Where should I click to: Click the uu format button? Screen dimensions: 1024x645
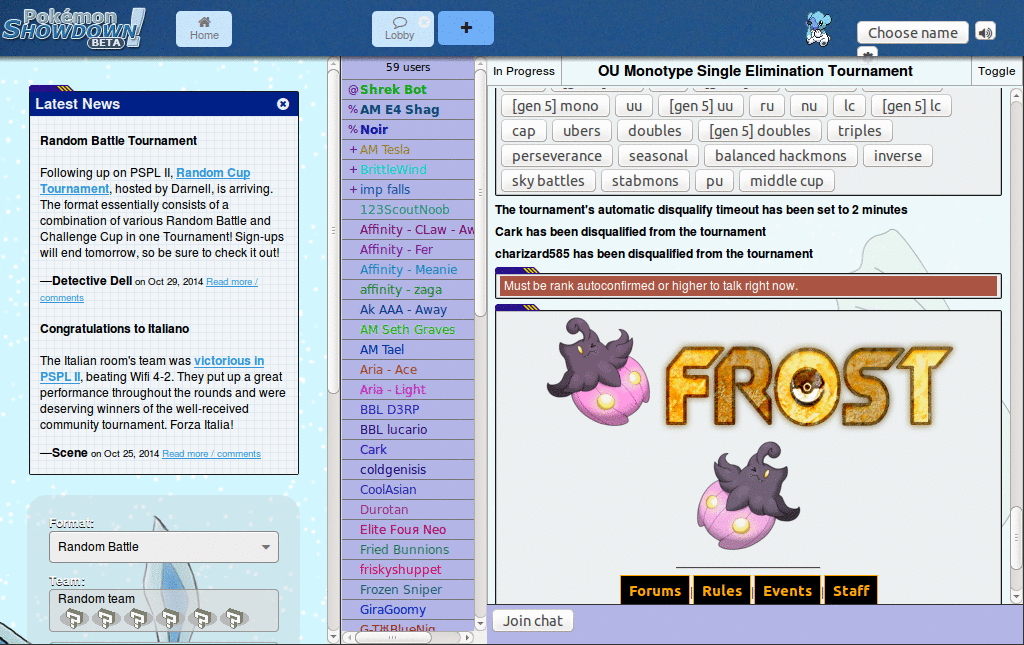(x=633, y=106)
